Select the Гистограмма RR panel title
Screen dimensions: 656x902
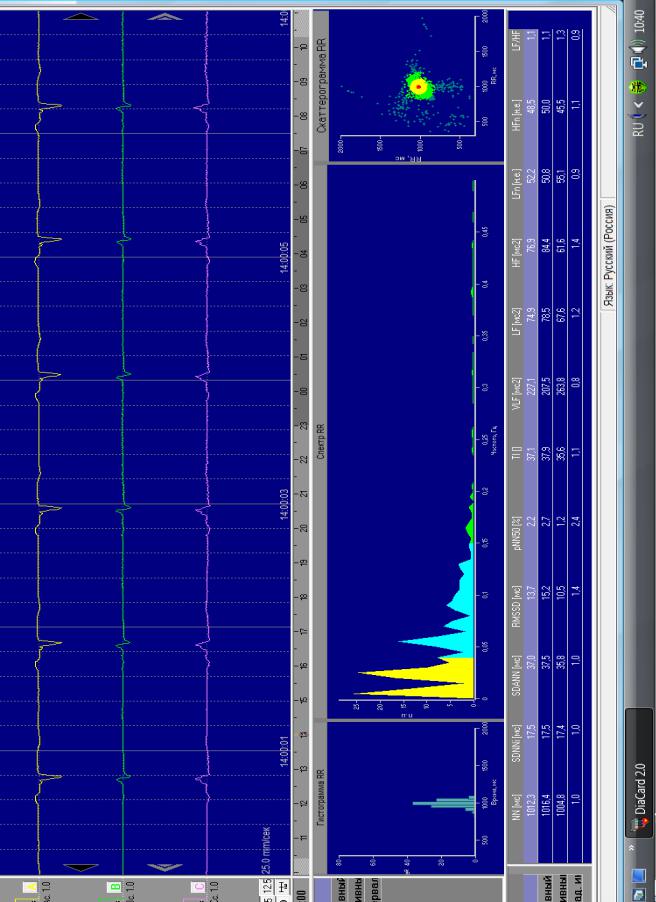[x=321, y=797]
